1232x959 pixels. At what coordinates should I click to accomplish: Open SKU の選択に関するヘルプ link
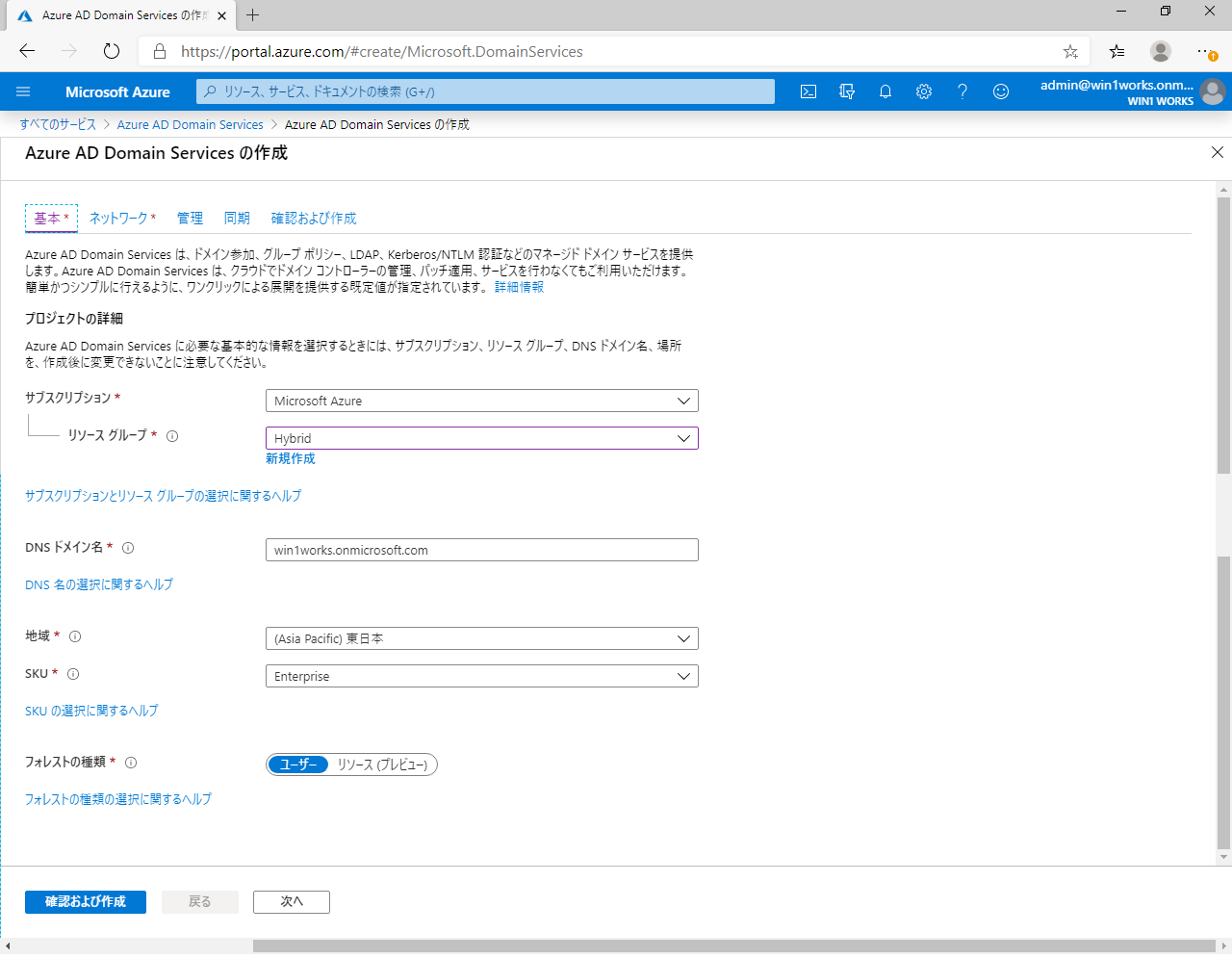(x=91, y=711)
